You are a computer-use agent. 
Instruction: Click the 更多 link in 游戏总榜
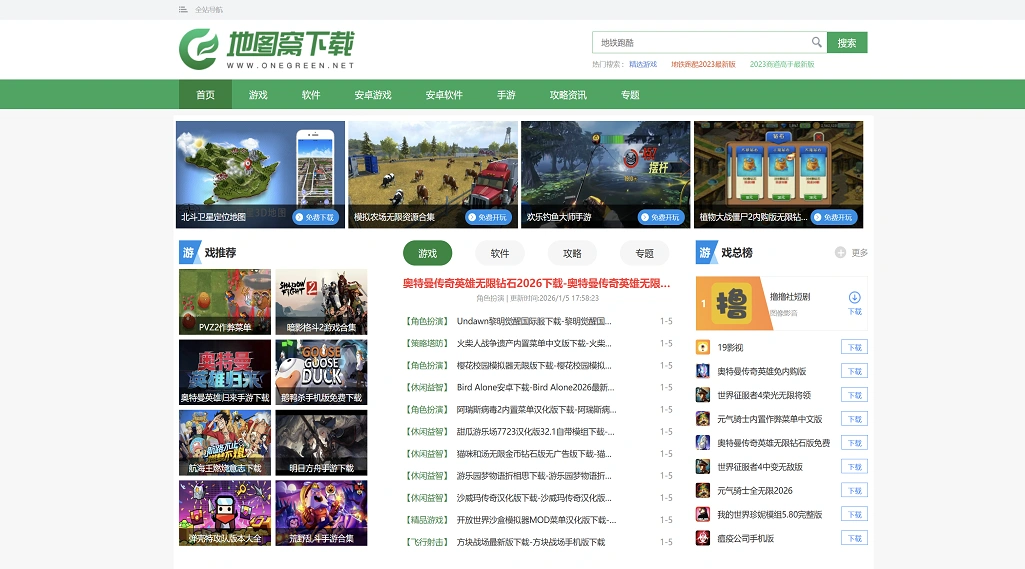pyautogui.click(x=860, y=252)
